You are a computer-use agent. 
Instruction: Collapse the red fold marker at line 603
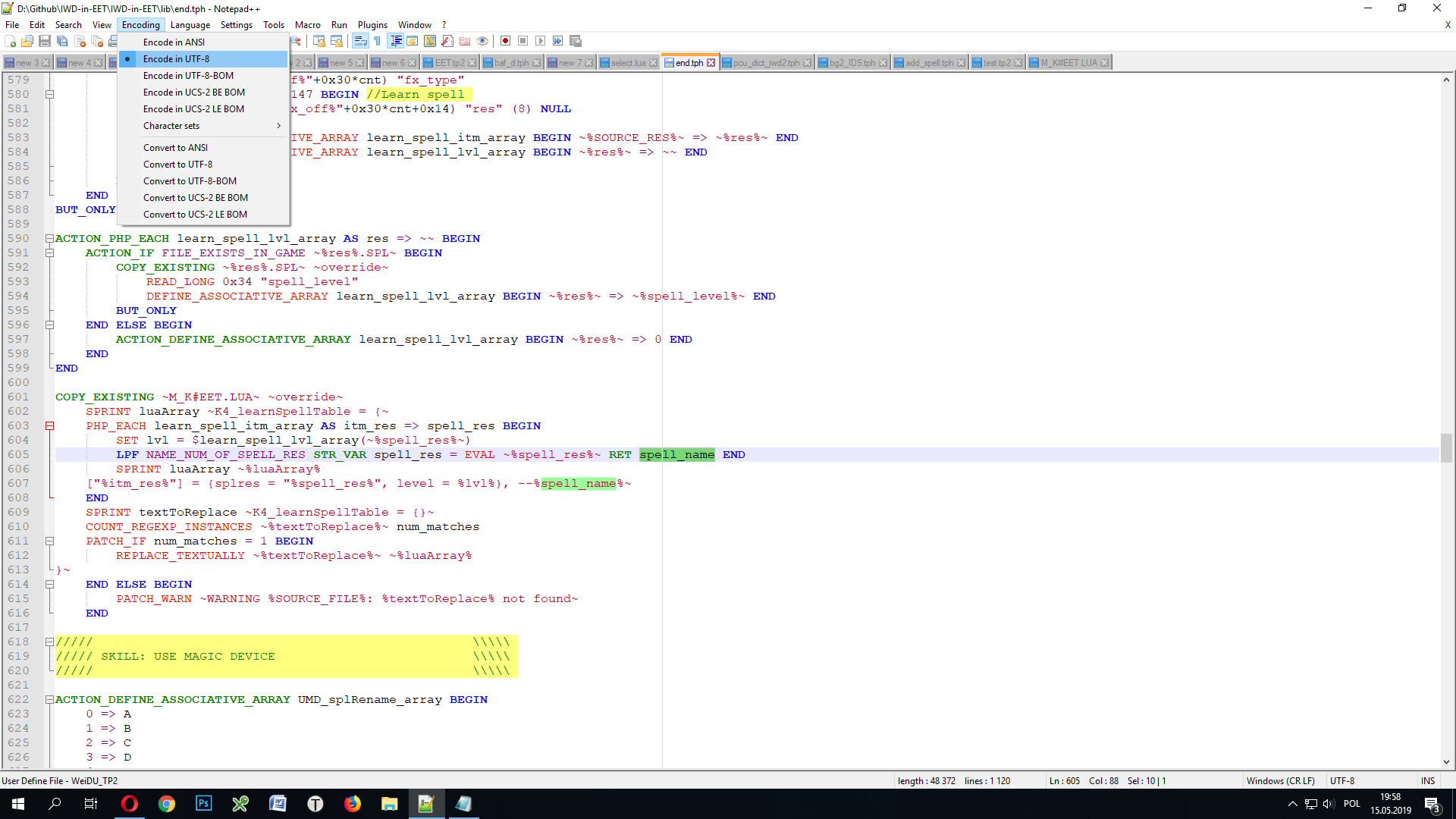pos(49,426)
